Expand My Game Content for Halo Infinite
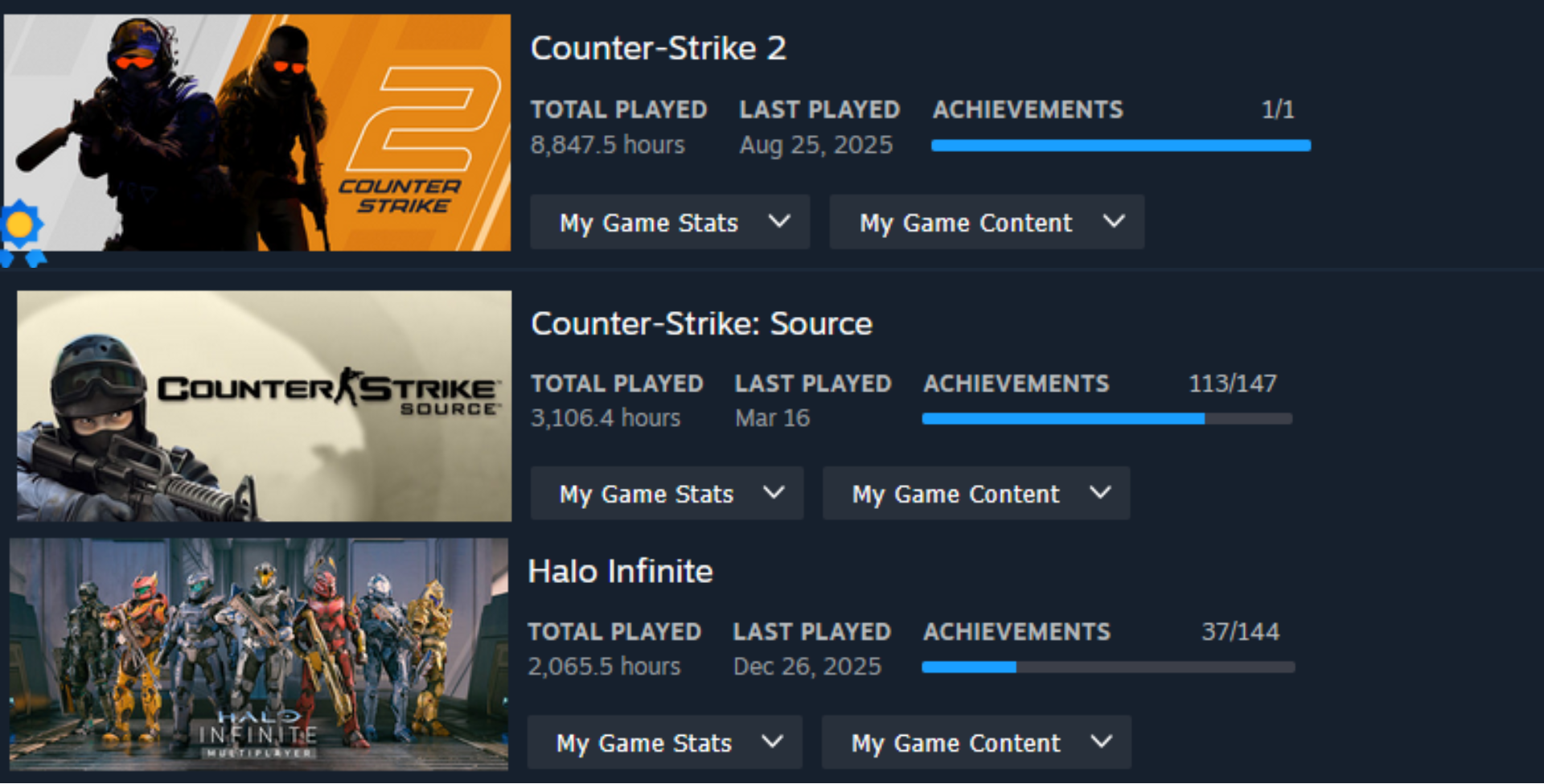 click(x=975, y=742)
